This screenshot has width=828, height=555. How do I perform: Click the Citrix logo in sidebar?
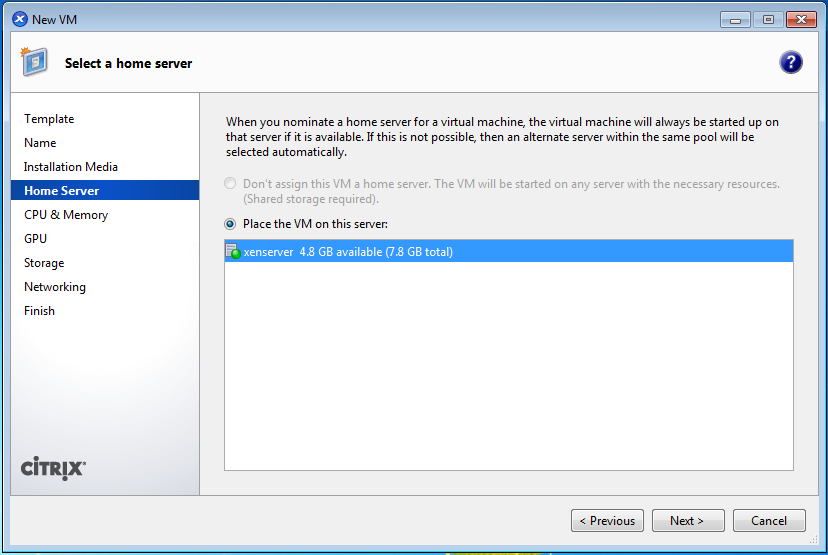53,469
